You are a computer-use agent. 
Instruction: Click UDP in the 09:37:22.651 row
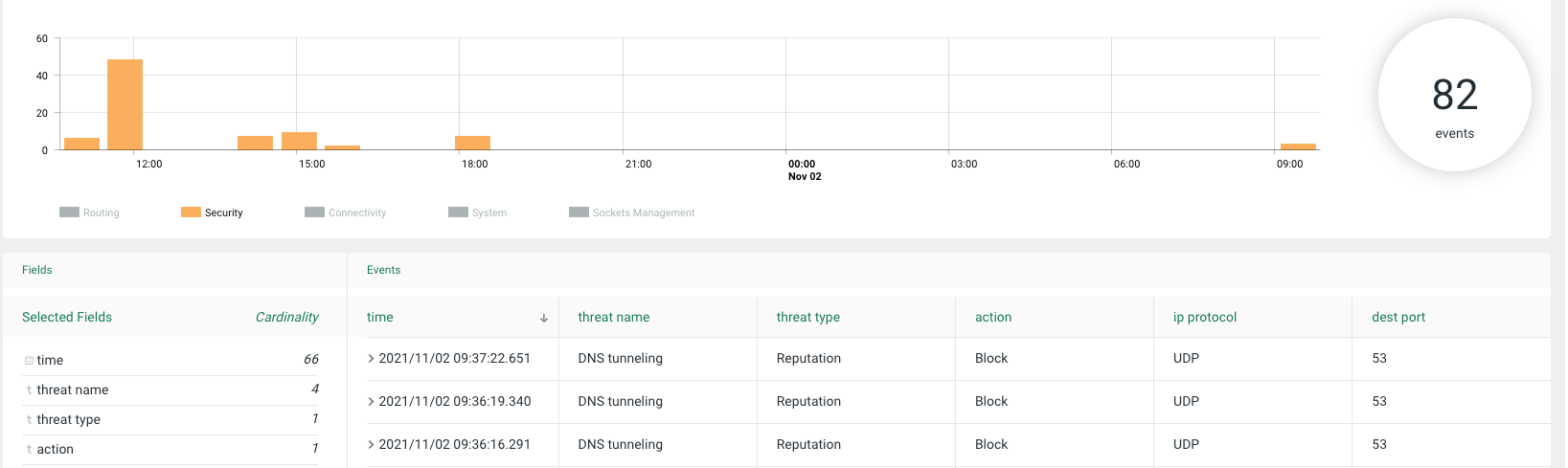pos(1186,358)
